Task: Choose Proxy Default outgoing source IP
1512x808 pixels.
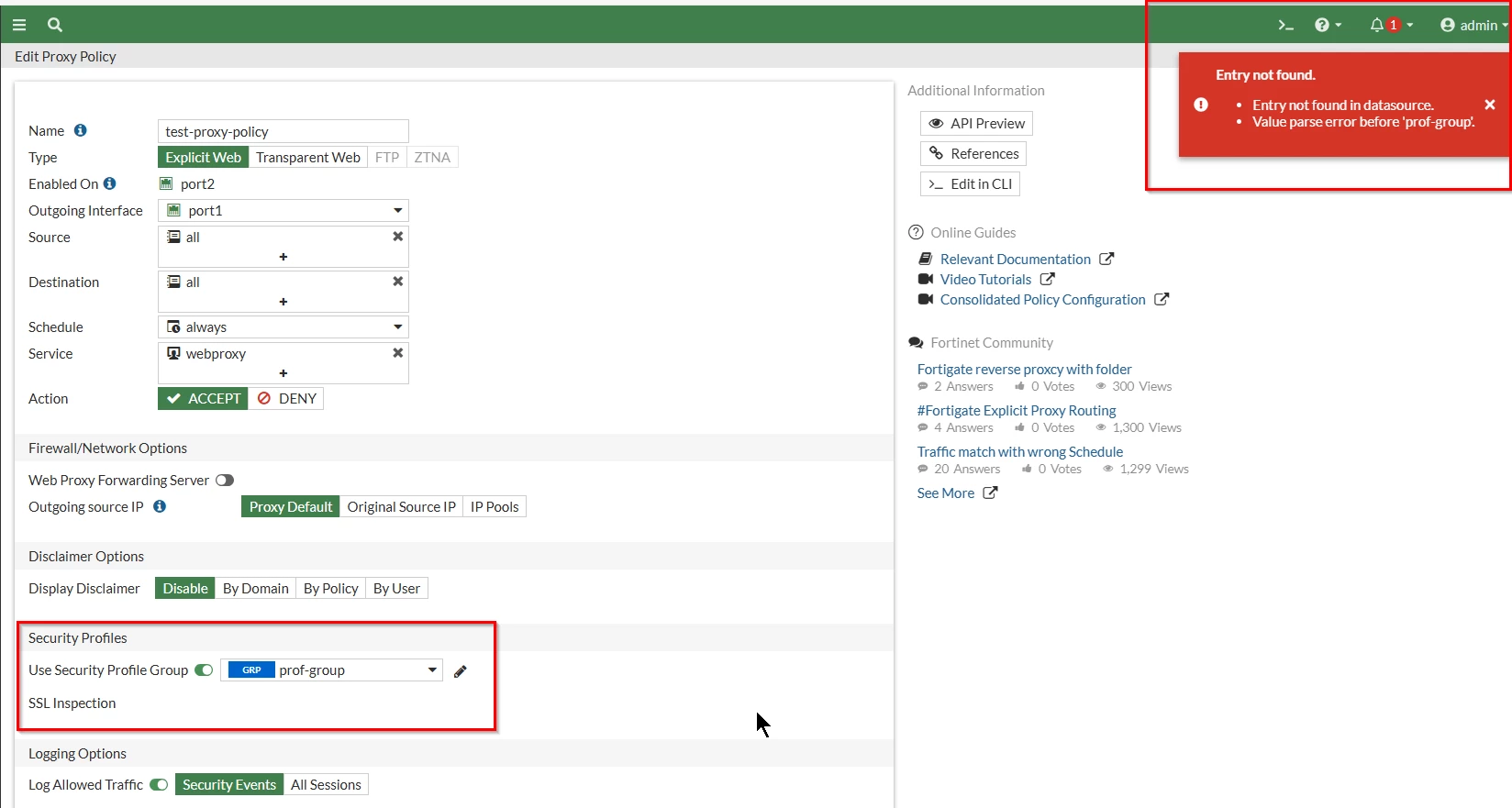Action: (x=291, y=506)
